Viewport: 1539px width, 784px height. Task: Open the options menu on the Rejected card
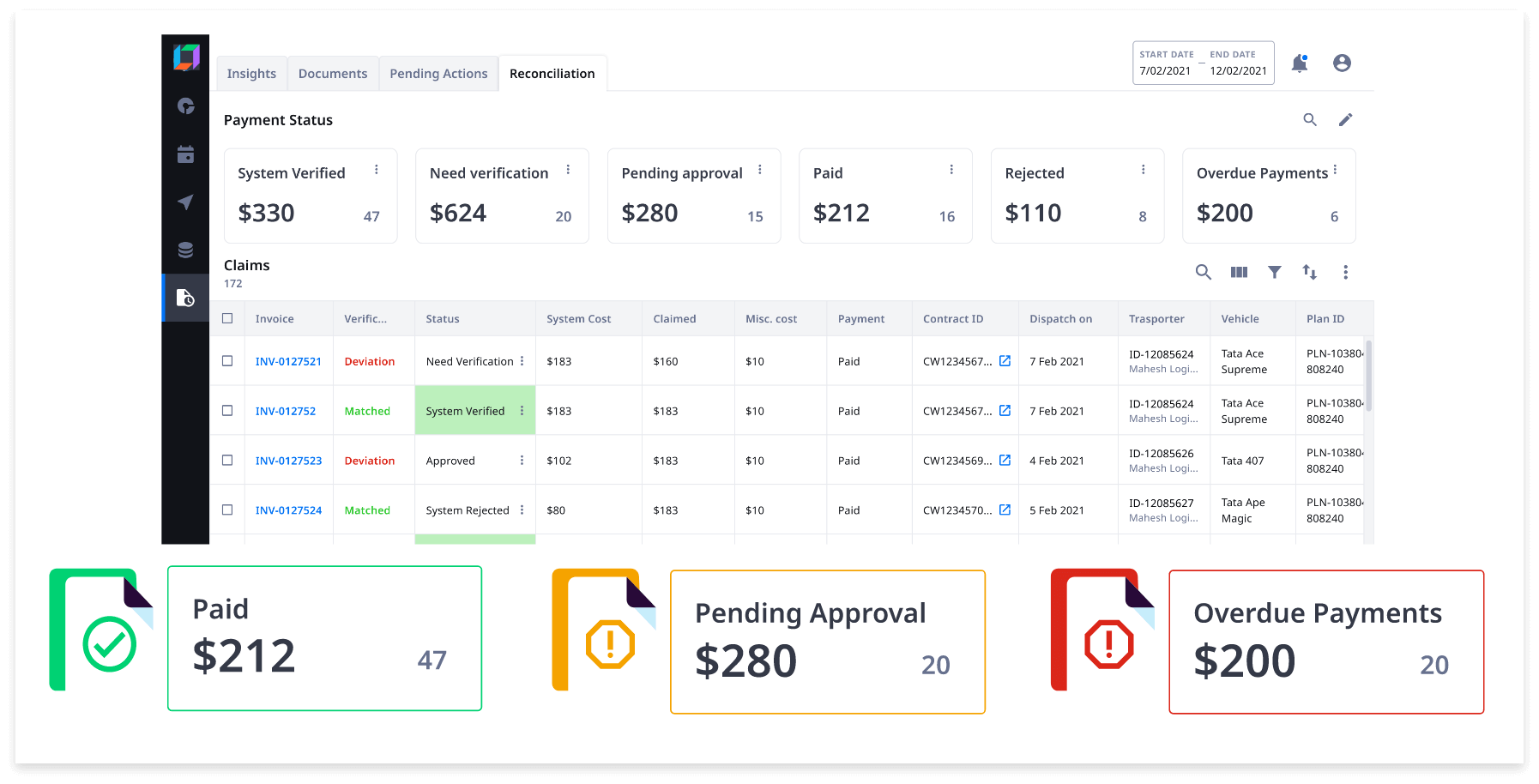pyautogui.click(x=1144, y=169)
